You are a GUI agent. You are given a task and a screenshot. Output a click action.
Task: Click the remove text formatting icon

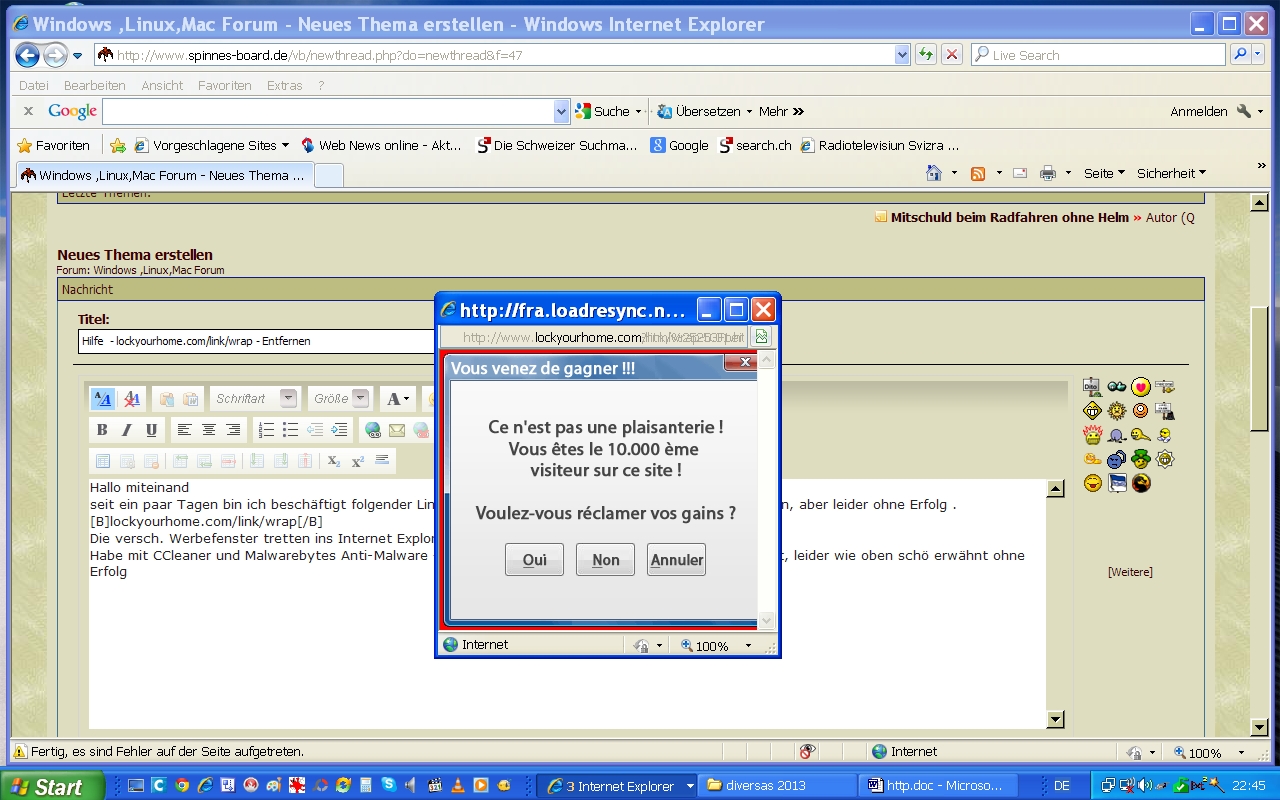(x=131, y=399)
